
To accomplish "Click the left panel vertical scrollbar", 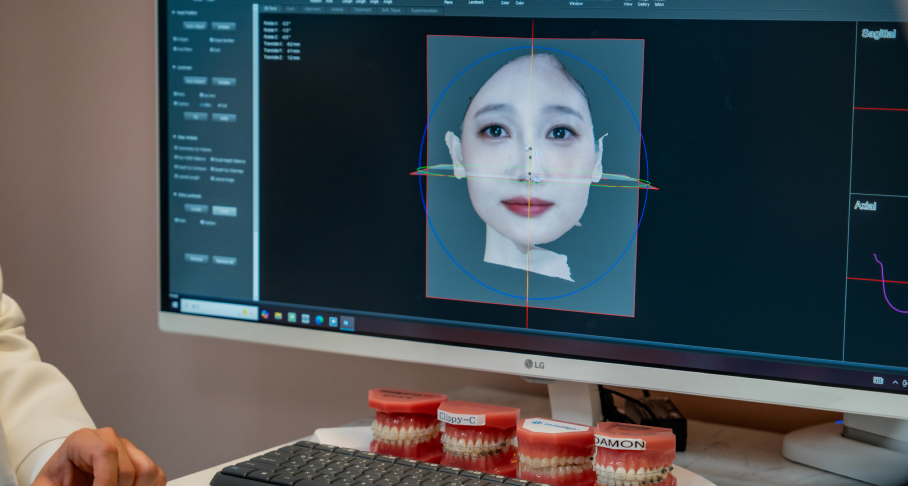I will (255, 154).
